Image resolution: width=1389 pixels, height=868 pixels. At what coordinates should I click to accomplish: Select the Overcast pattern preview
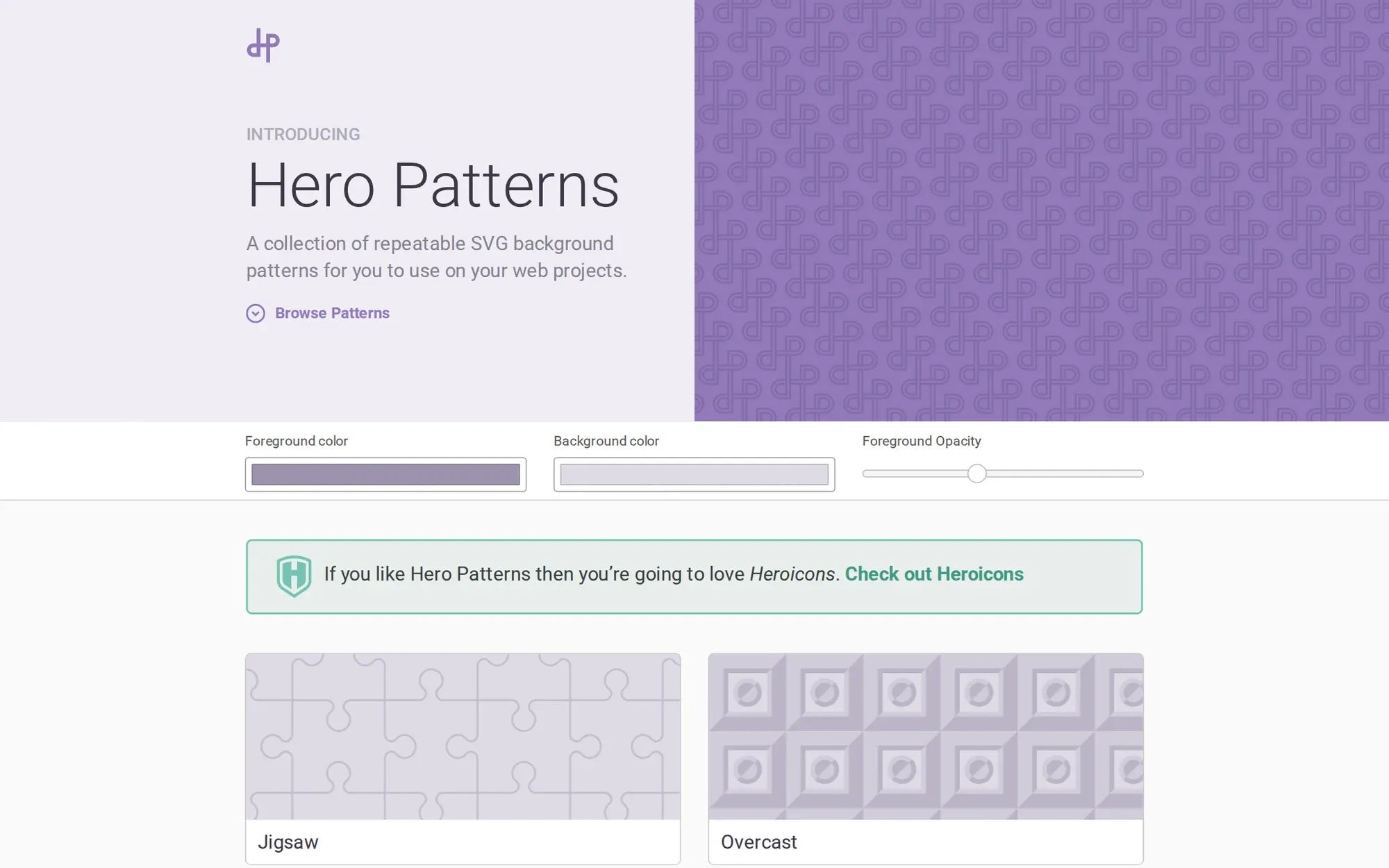pos(925,736)
